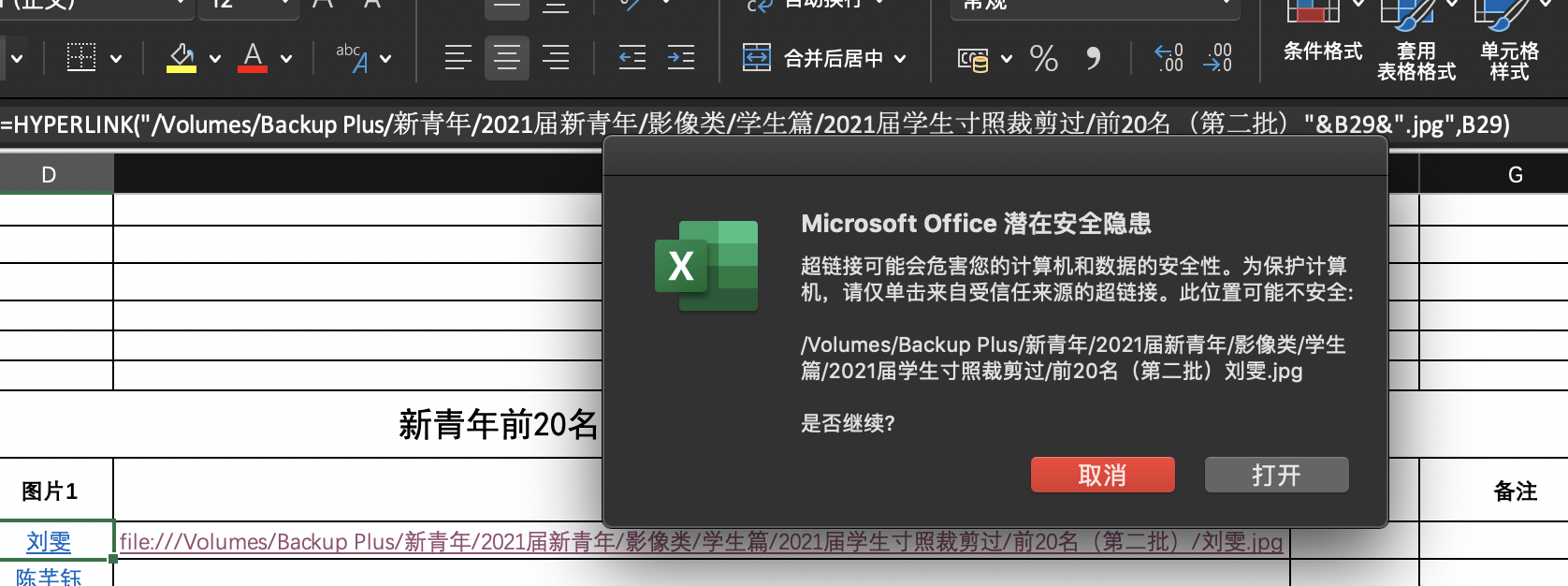Viewport: 1568px width, 586px height.
Task: Click the comma style icon
Action: (1093, 58)
